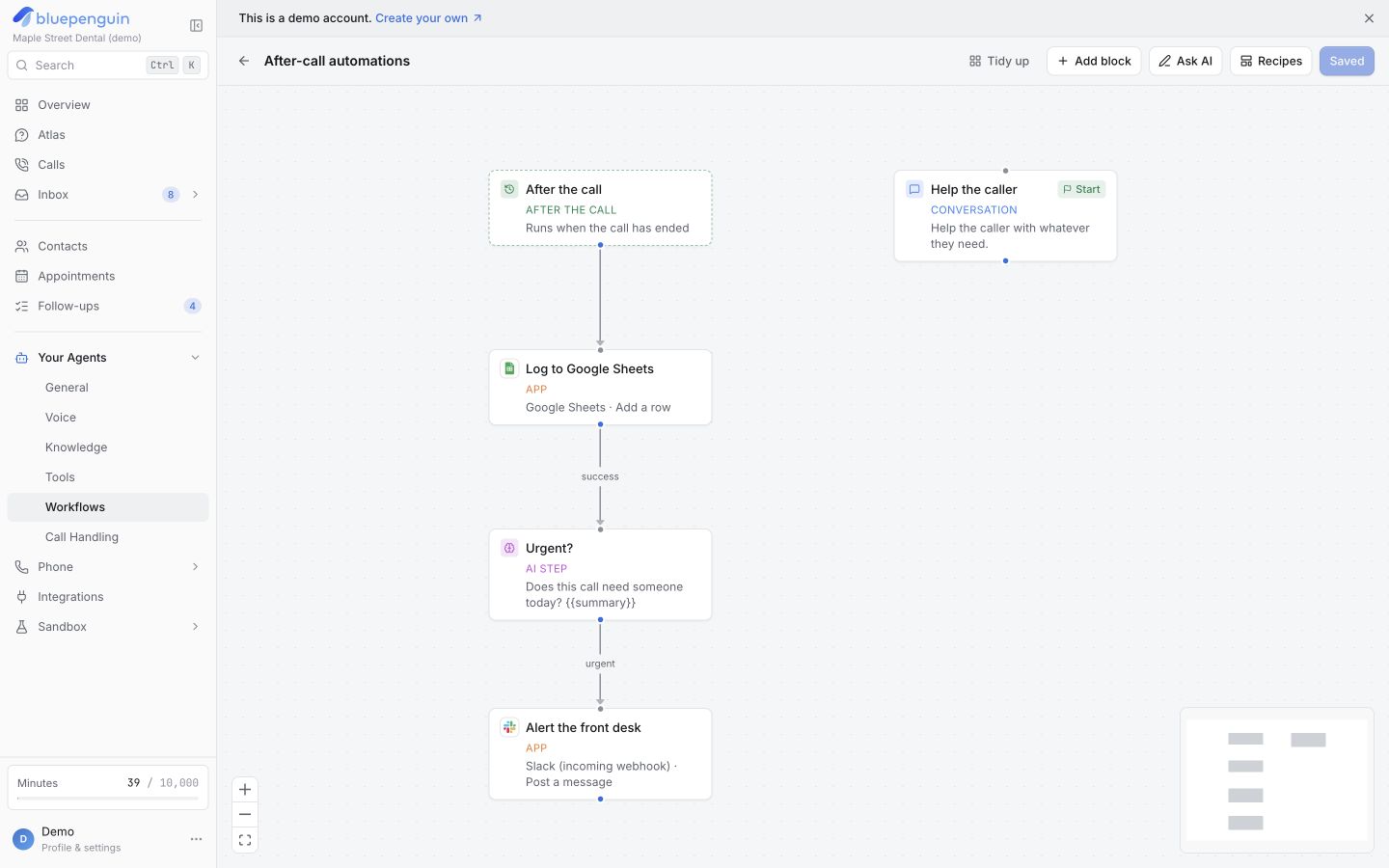Click the Add block button

(x=1094, y=61)
